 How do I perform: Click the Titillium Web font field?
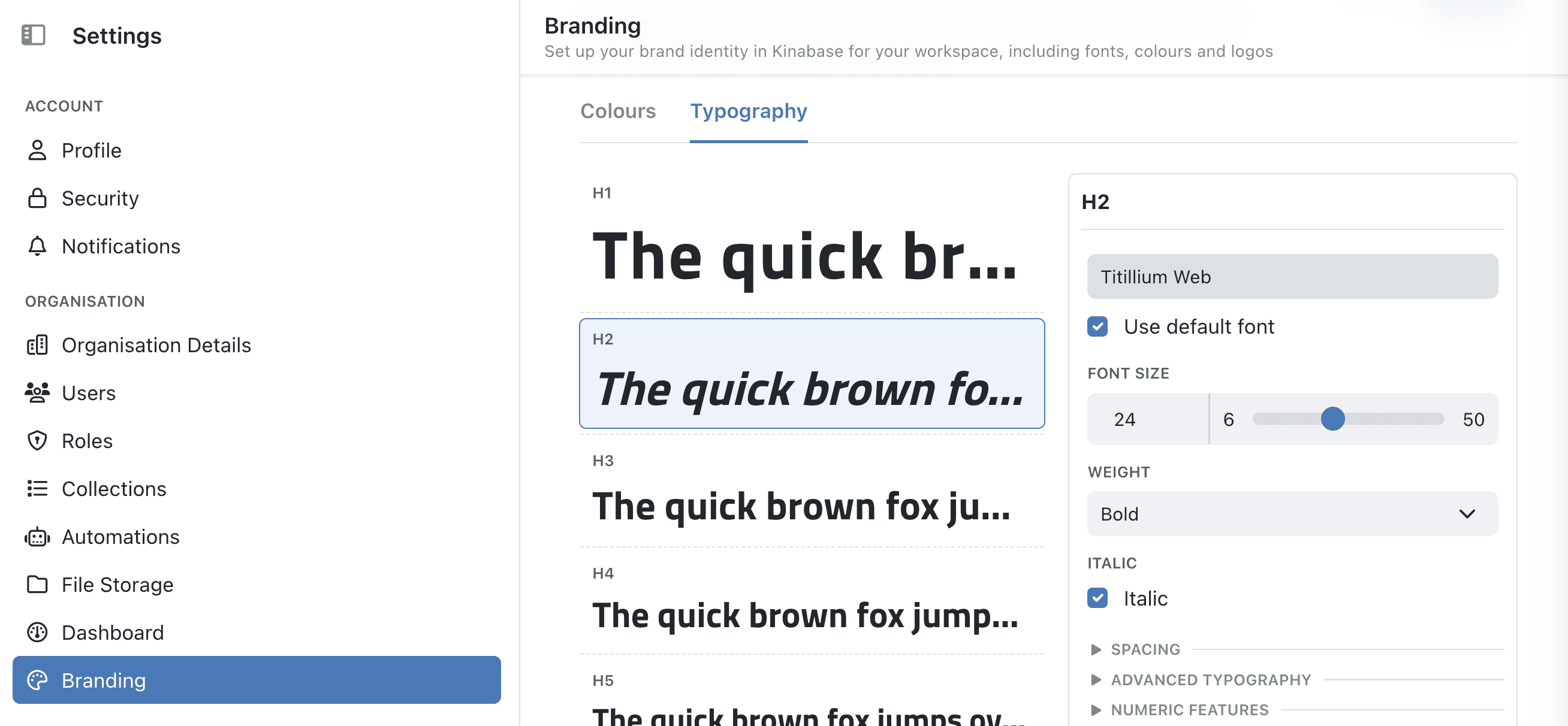coord(1292,276)
